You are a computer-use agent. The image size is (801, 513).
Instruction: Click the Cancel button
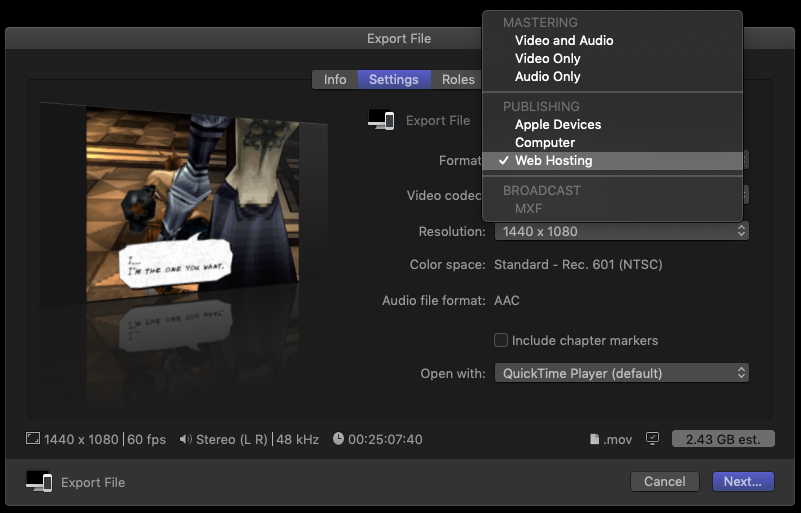[664, 481]
